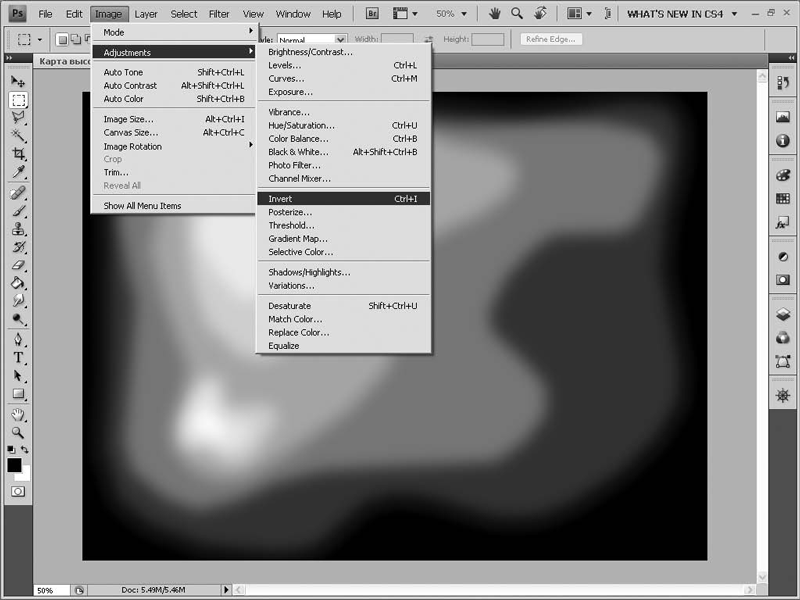Swap foreground and background colors

[24, 450]
